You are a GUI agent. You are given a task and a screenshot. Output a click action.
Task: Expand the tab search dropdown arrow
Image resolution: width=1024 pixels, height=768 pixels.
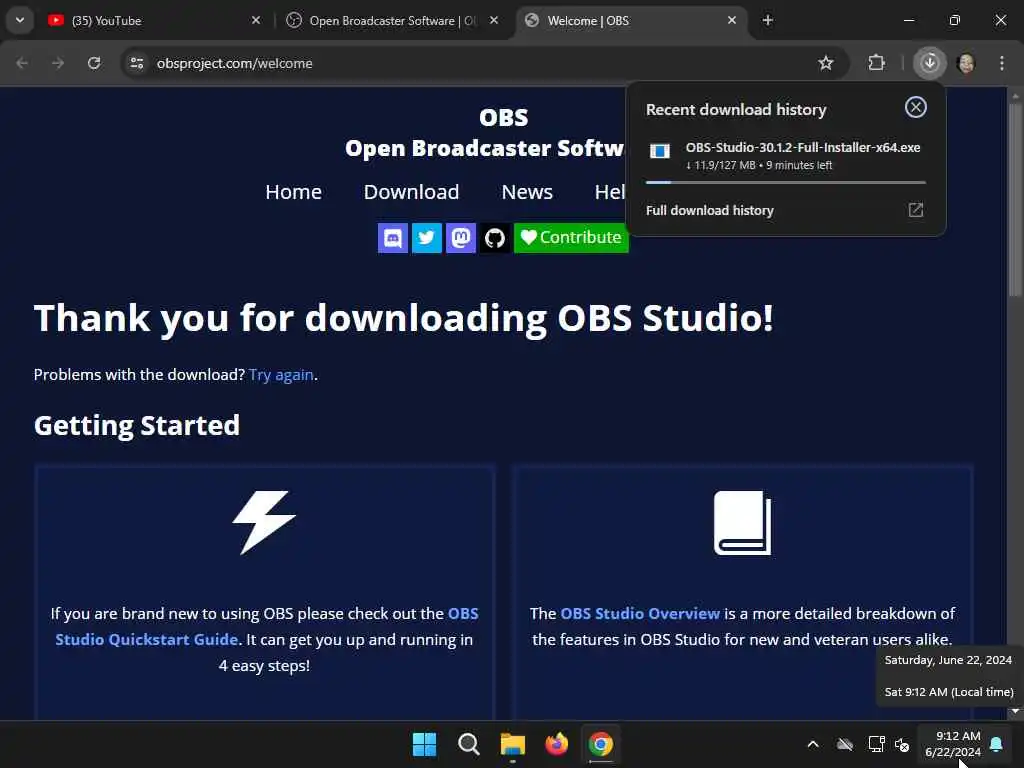(x=20, y=20)
